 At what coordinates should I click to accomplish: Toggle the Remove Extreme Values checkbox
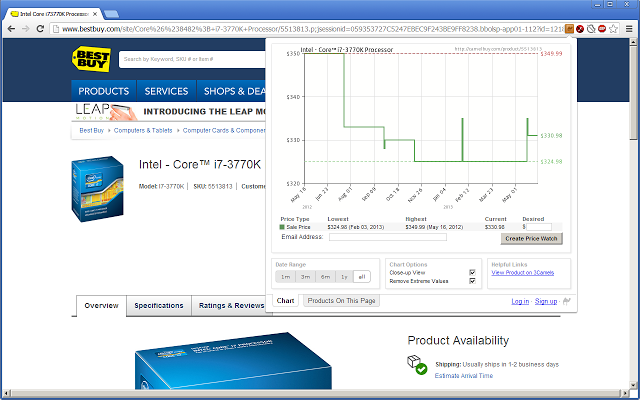pos(472,281)
